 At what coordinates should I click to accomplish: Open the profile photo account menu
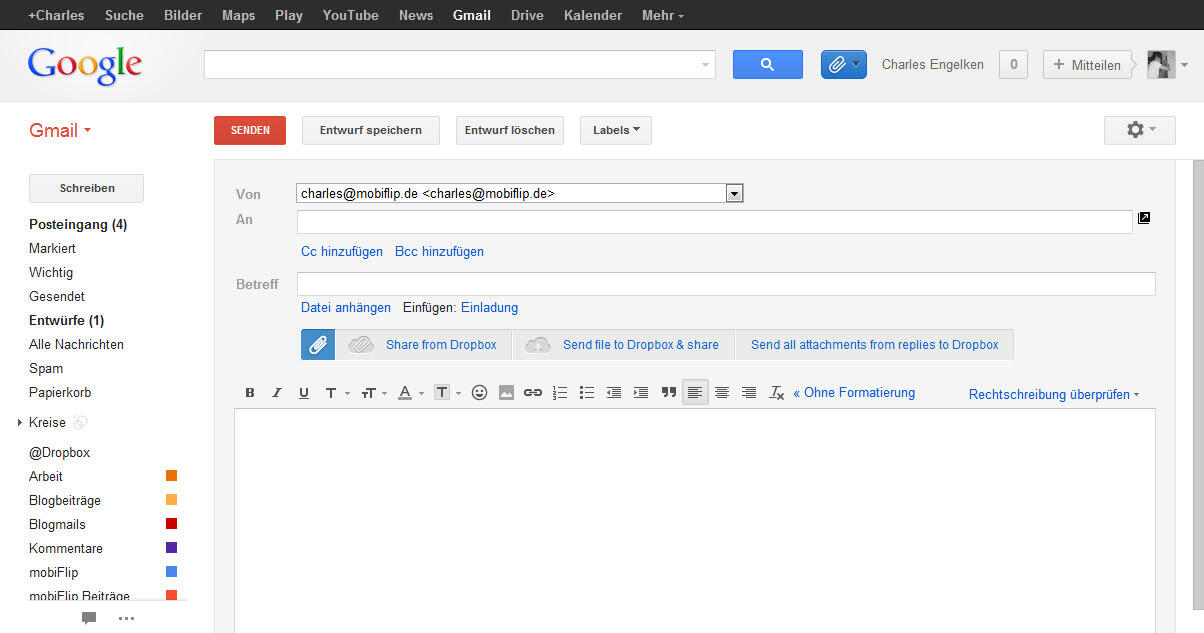1167,64
